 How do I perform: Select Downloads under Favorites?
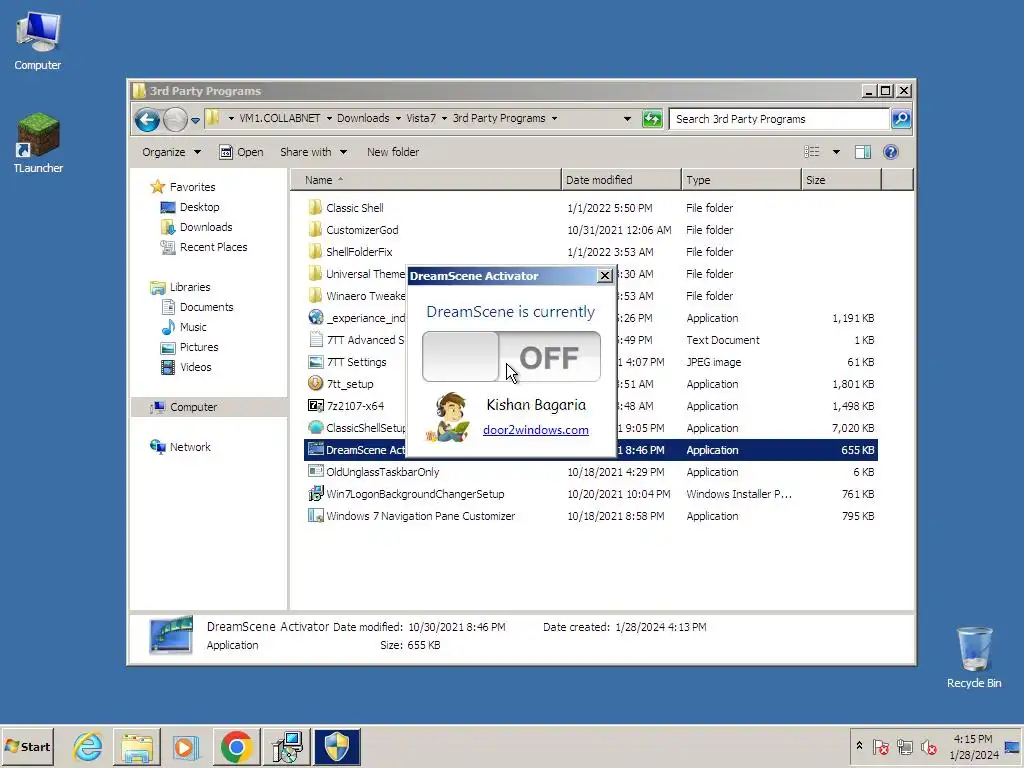click(206, 227)
